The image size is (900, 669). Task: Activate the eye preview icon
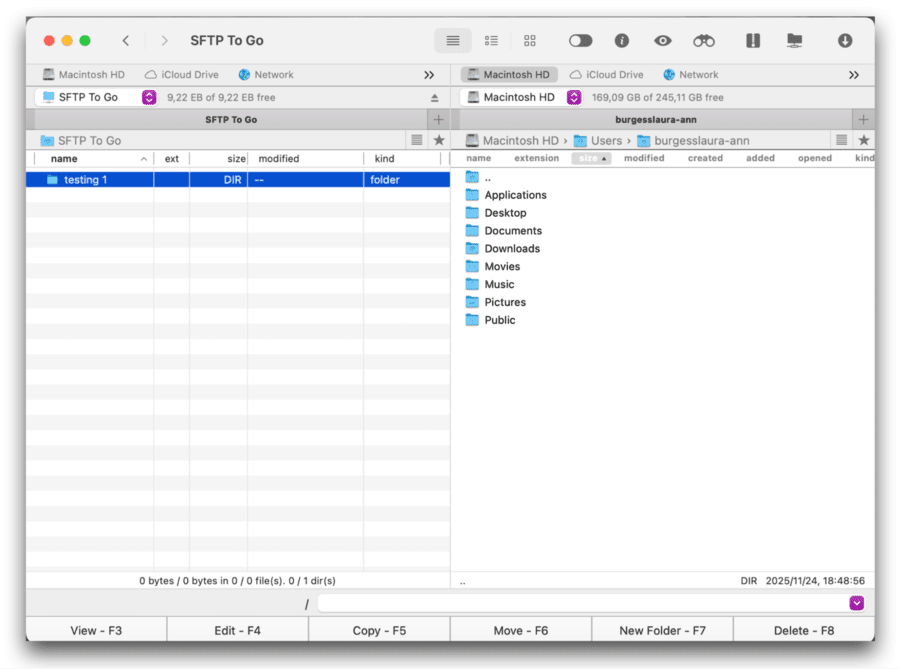click(662, 40)
